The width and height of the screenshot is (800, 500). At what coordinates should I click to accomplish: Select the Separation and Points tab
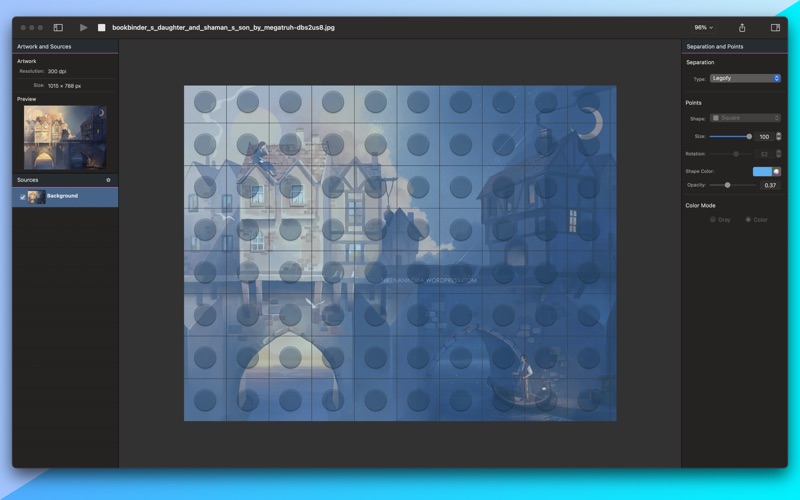coord(714,47)
